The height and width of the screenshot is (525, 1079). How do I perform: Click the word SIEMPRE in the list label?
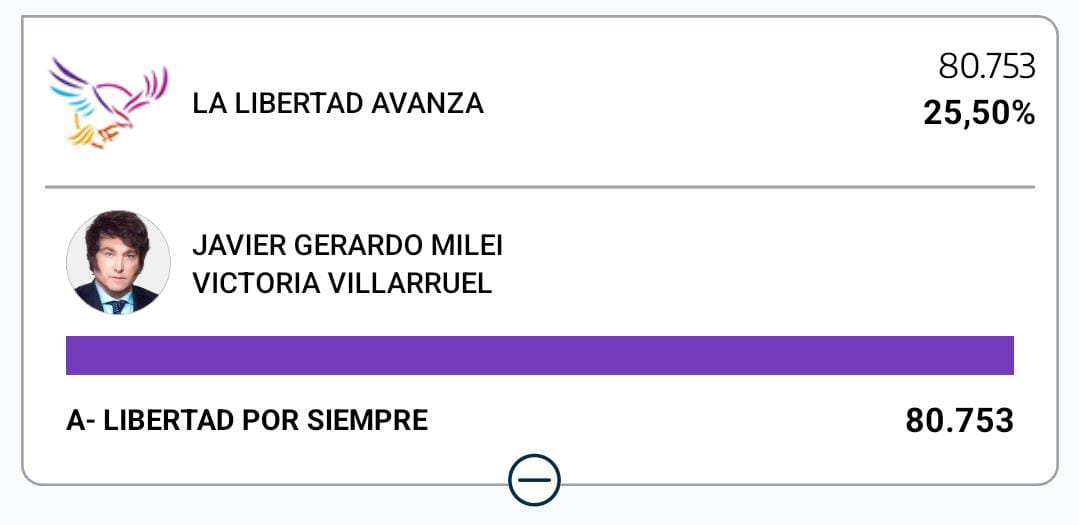click(375, 420)
